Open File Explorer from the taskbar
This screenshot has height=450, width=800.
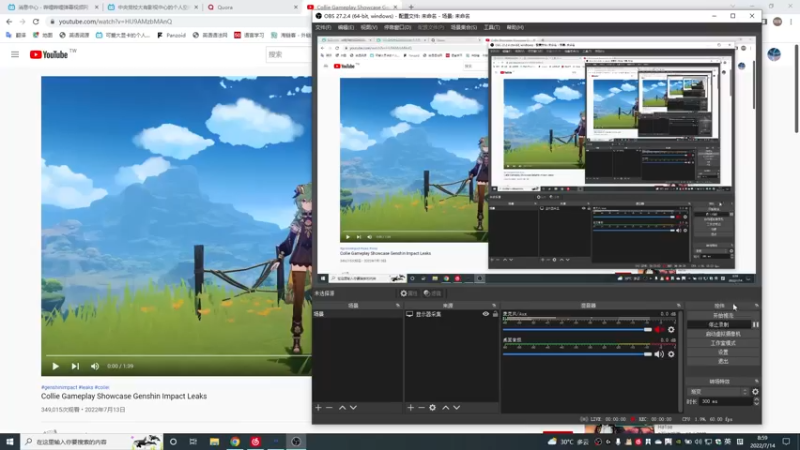coord(214,442)
